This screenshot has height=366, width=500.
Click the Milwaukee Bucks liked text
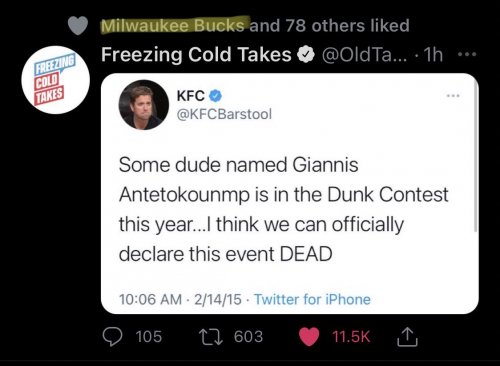click(x=173, y=26)
